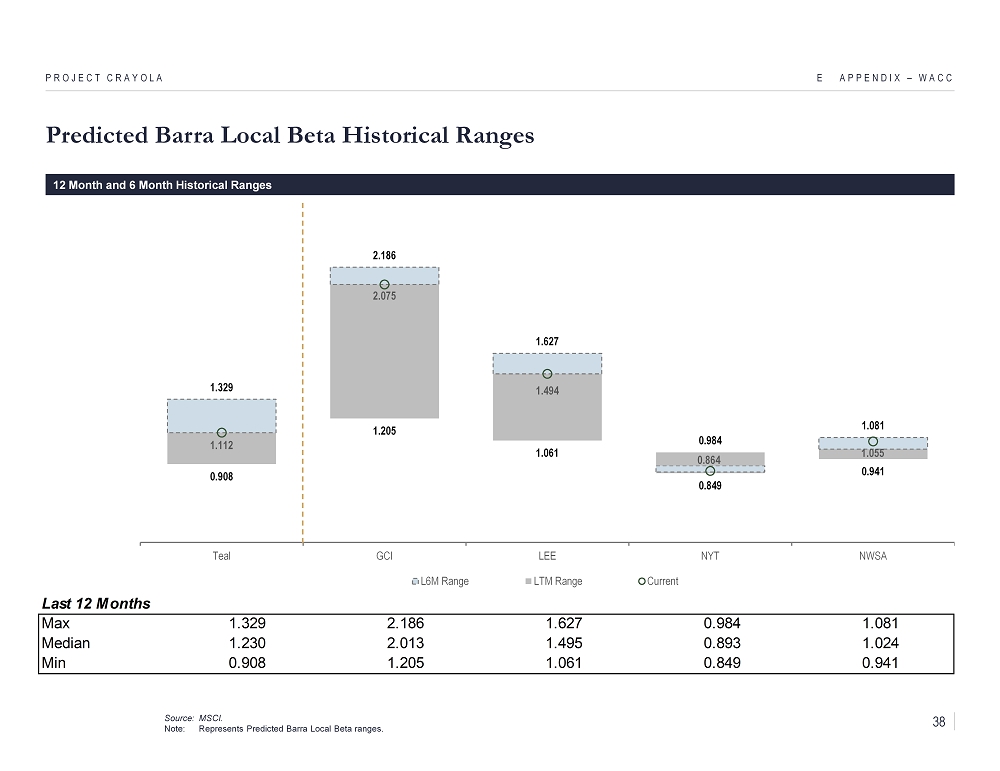Select the Median row label in table

pyautogui.click(x=66, y=643)
